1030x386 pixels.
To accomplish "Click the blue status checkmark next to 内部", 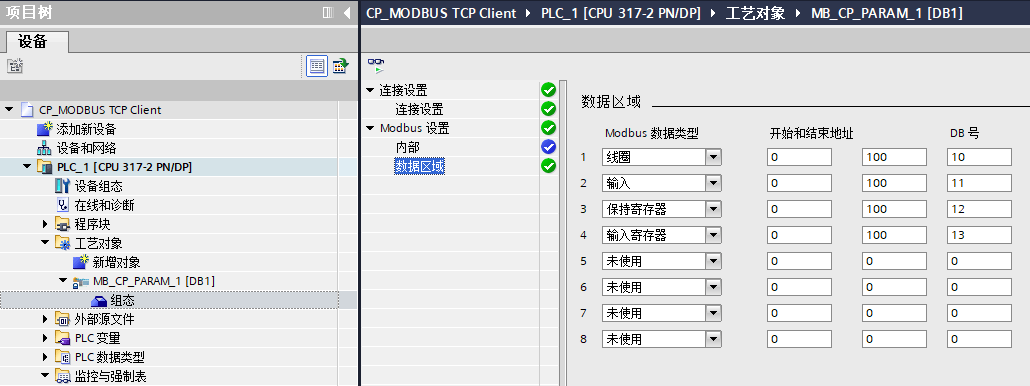I will (x=548, y=147).
